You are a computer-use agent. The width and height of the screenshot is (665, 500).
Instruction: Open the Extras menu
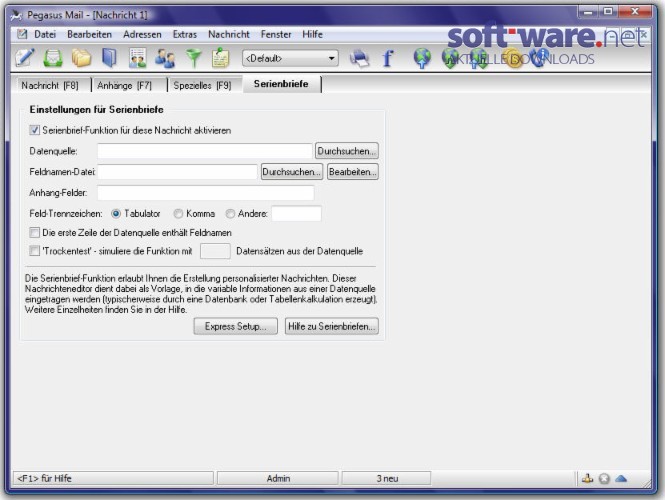[184, 34]
